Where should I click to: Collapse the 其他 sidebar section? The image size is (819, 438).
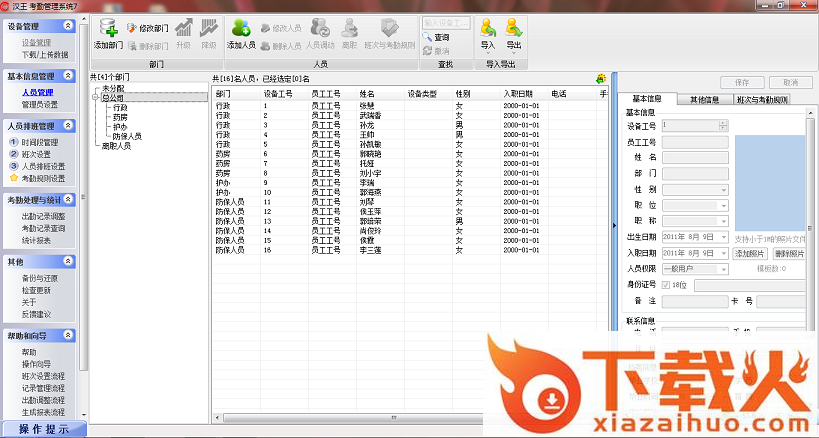(x=68, y=261)
